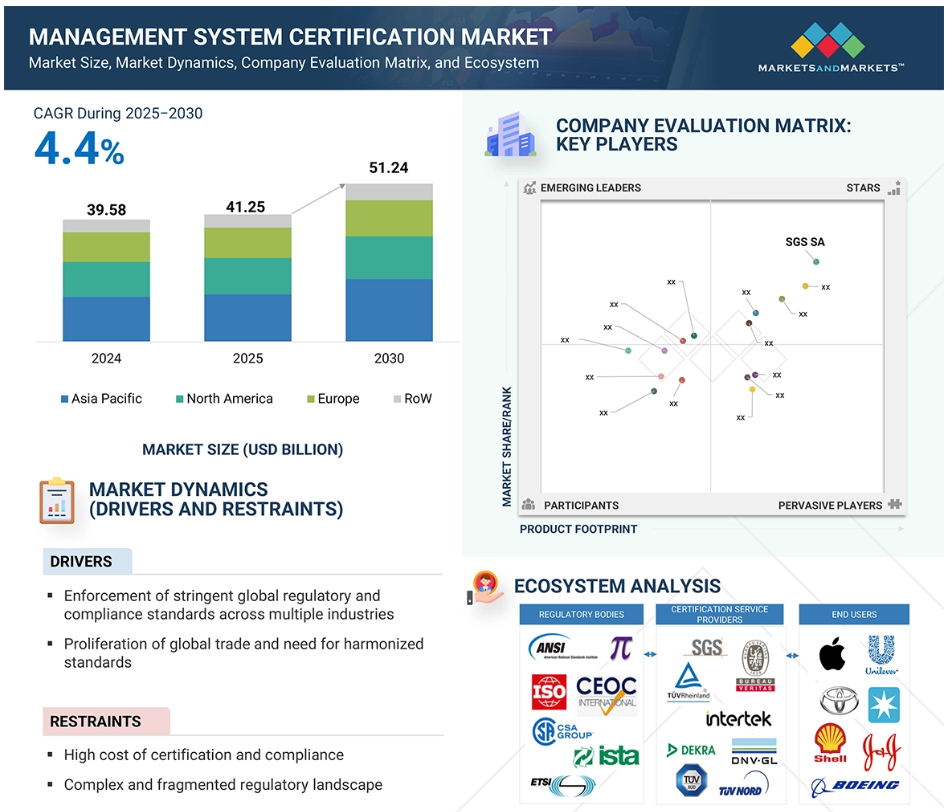Click the MarketsandMarkets logo
Screen dimensions: 951x812
pyautogui.click(x=830, y=47)
